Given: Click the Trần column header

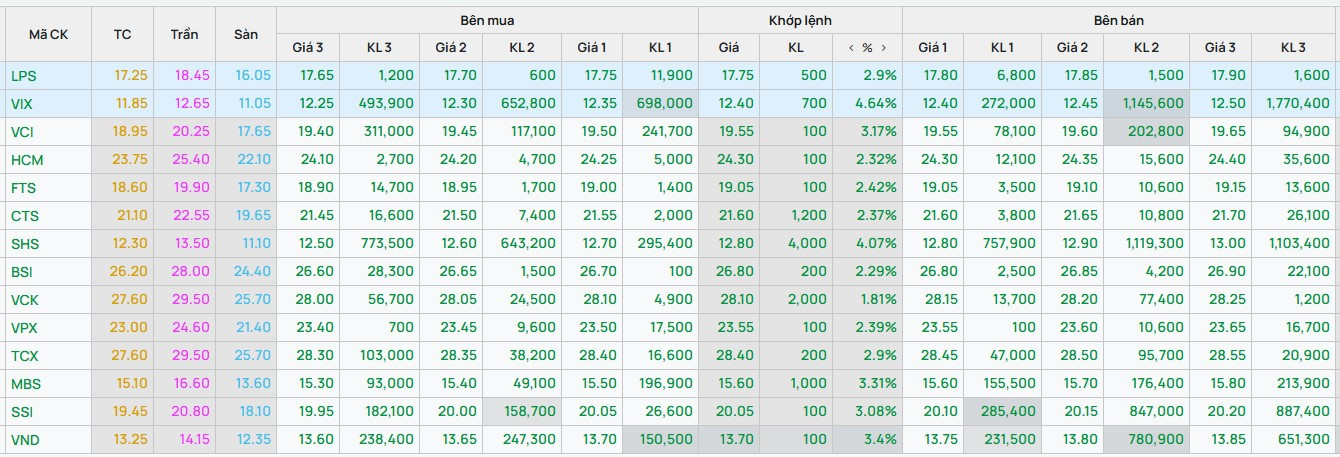Looking at the screenshot, I should click(184, 34).
